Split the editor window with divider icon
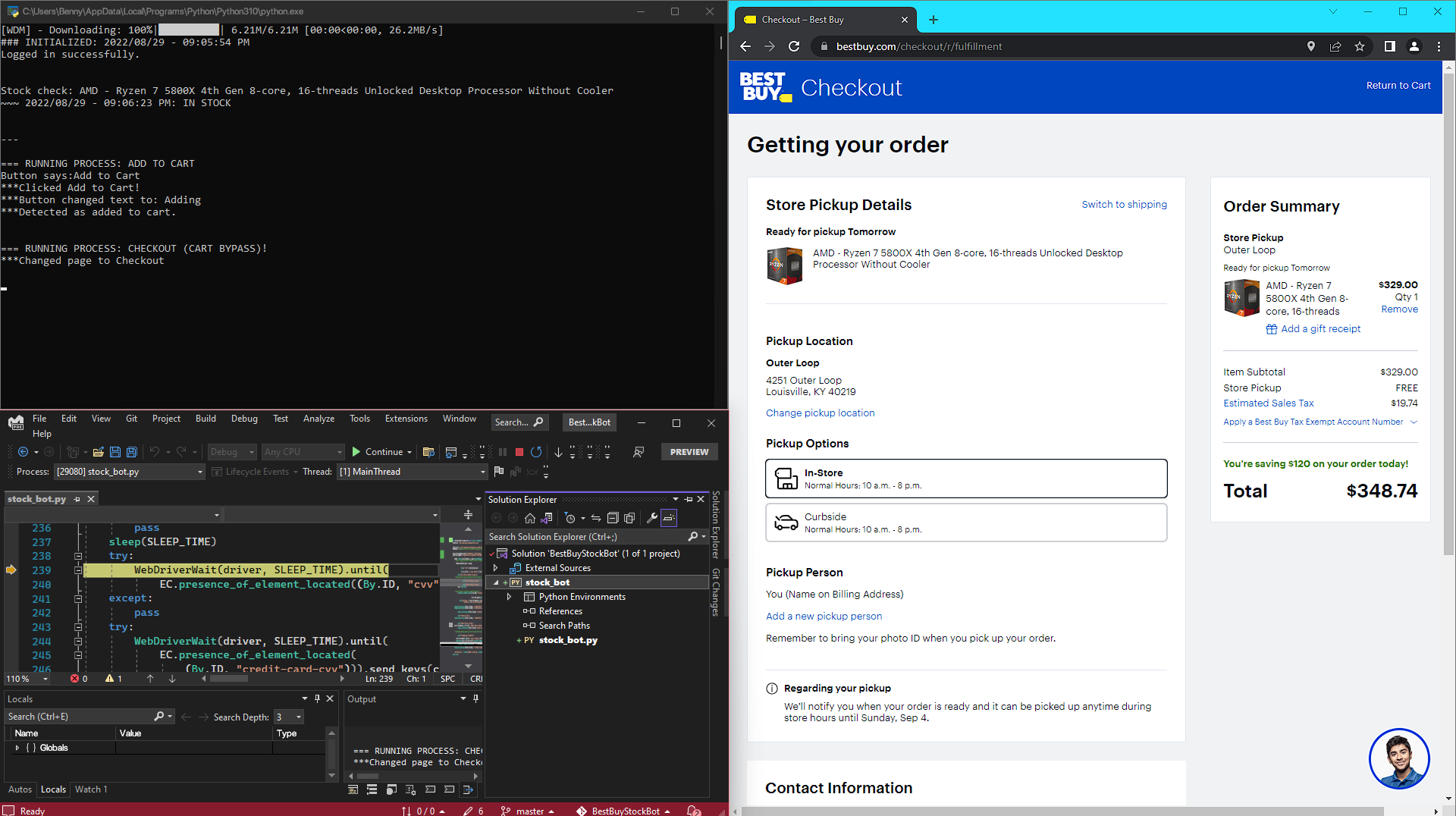 coord(468,515)
